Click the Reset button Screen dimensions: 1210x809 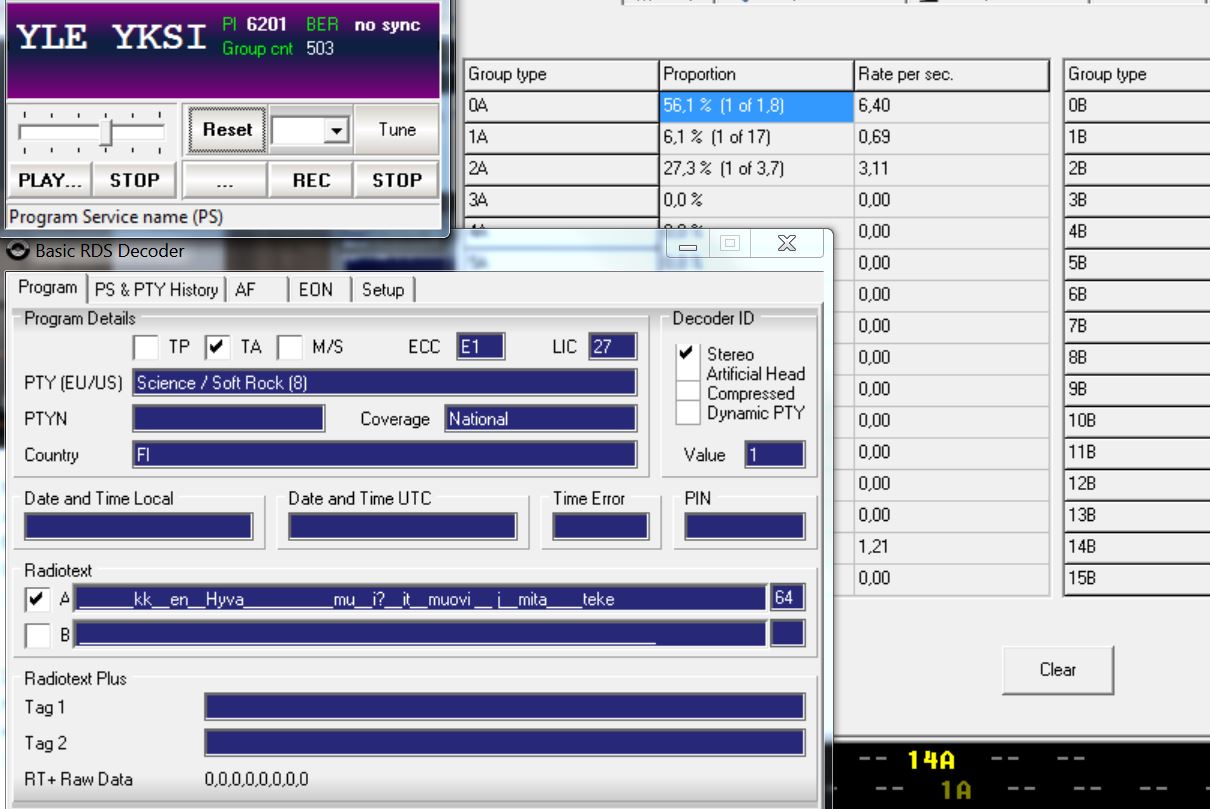pyautogui.click(x=227, y=129)
